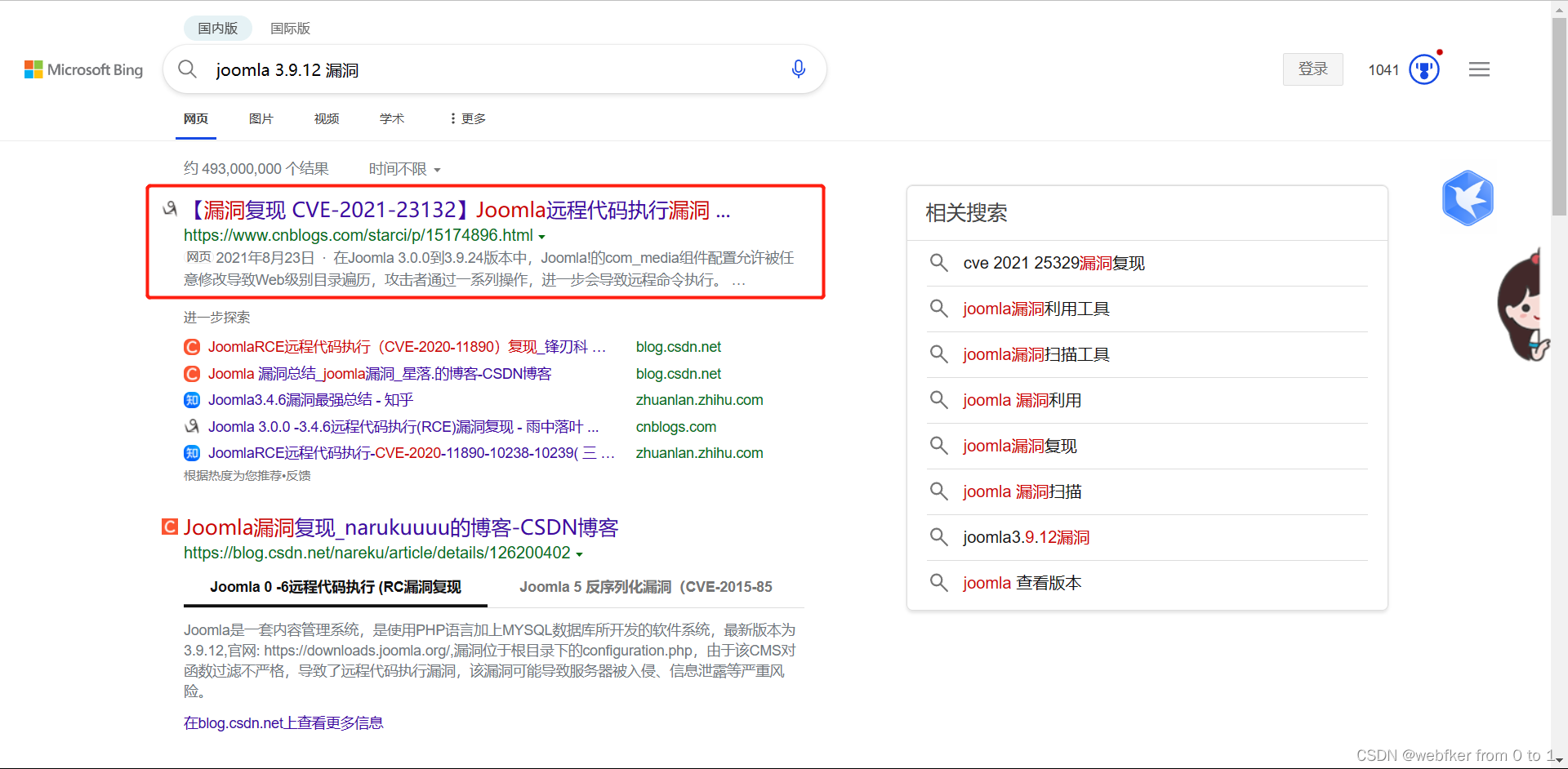Screen dimensions: 1568x769
Task: Click the vertical scrollbar thumb
Action: [1559, 116]
